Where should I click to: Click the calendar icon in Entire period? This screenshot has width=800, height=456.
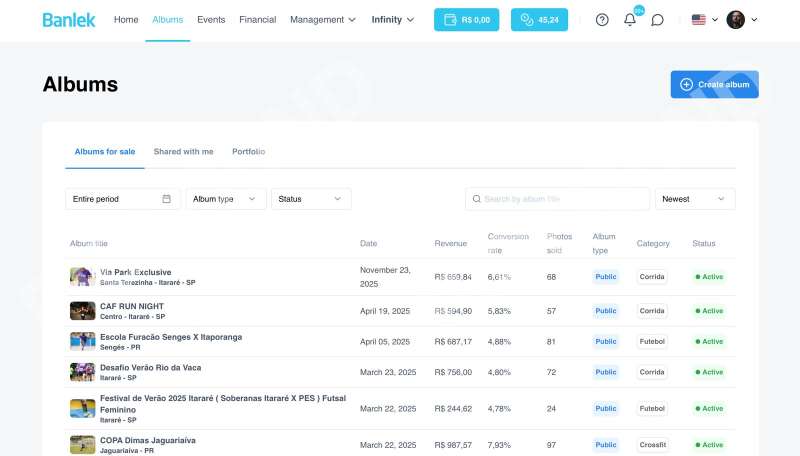[x=167, y=199]
